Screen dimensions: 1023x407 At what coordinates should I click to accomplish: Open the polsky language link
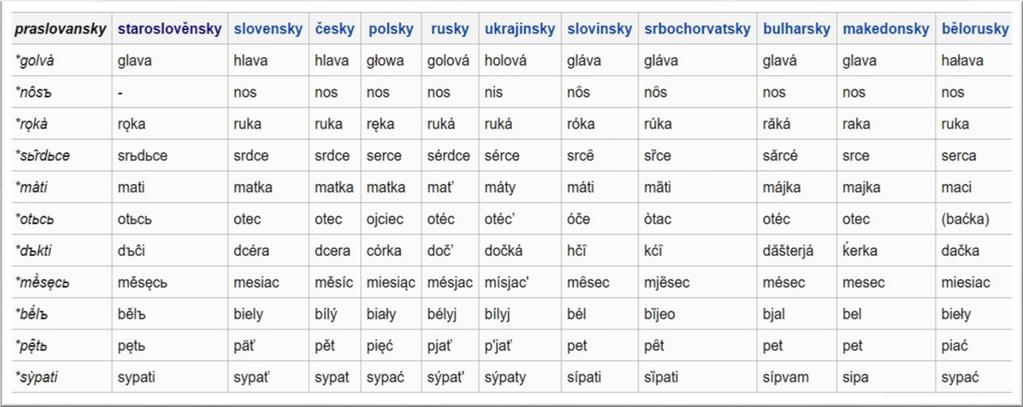coord(391,29)
